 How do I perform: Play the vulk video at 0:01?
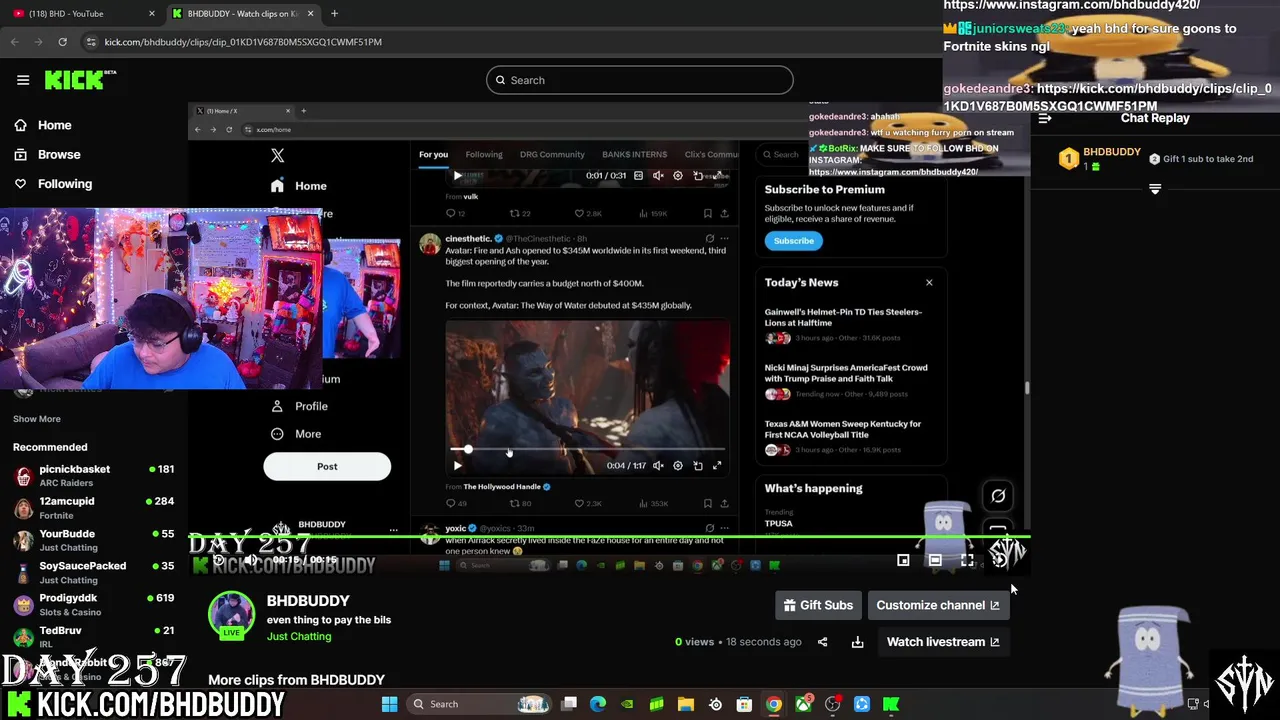(457, 175)
